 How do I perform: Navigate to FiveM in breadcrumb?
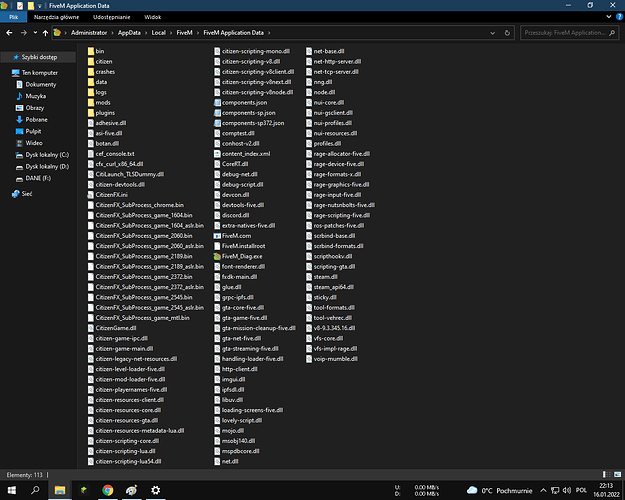[x=185, y=33]
